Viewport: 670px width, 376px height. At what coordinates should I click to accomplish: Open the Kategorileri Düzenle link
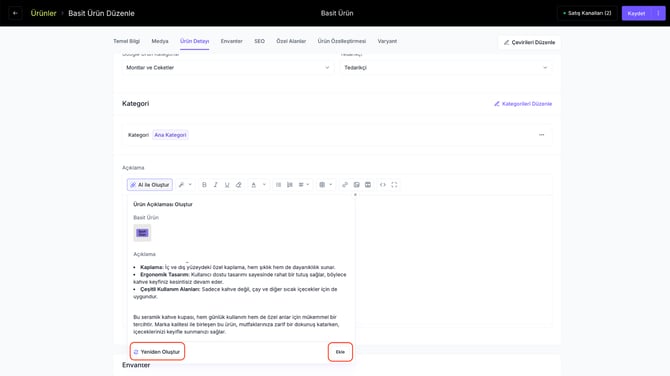(x=523, y=104)
